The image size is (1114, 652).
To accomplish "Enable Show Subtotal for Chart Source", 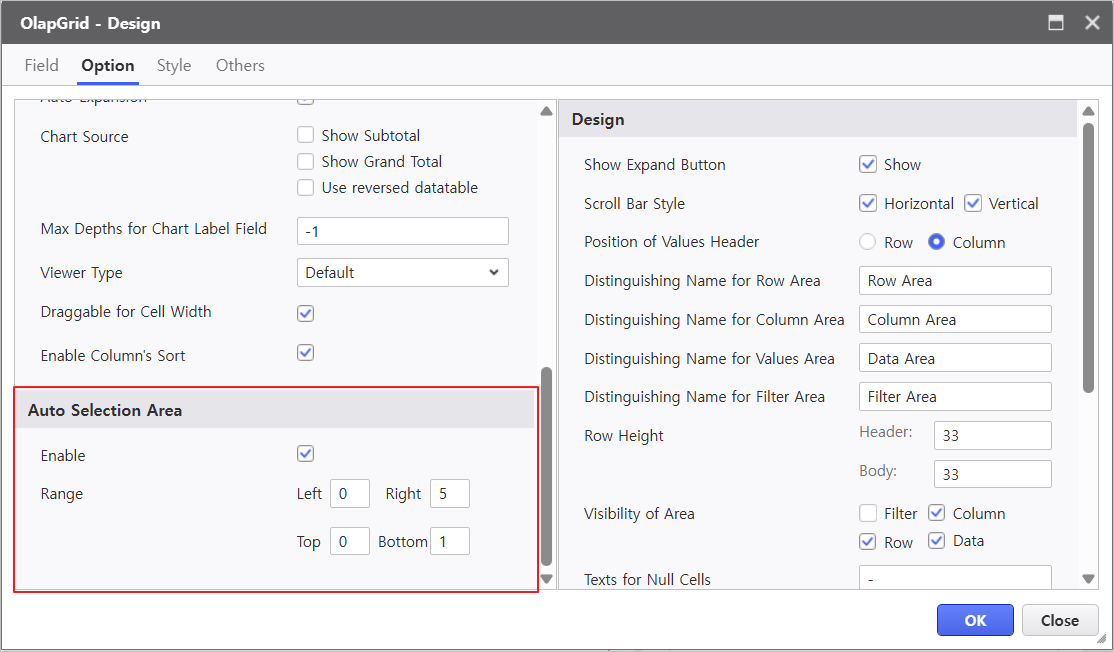I will coord(306,135).
